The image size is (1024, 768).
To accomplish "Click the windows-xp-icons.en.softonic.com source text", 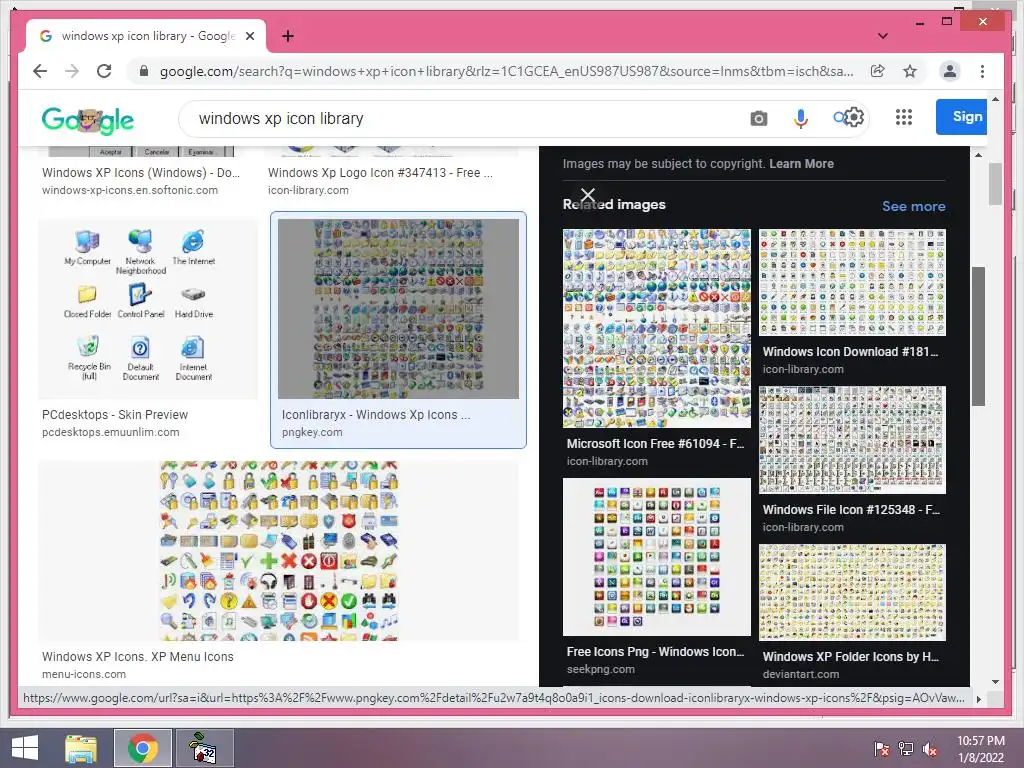I will click(x=130, y=190).
